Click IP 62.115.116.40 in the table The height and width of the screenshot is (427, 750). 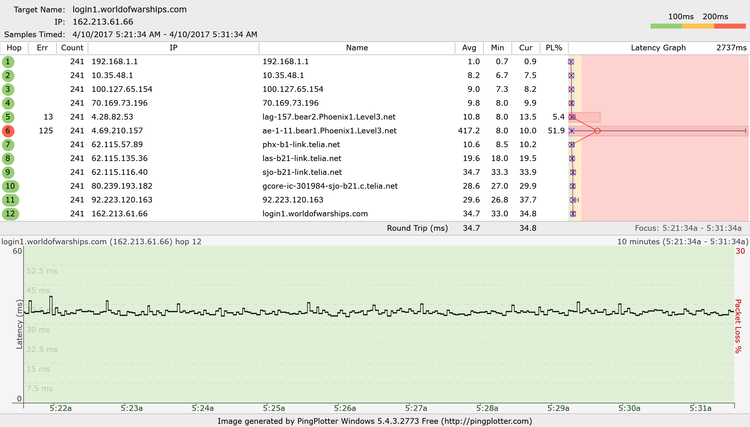(120, 172)
